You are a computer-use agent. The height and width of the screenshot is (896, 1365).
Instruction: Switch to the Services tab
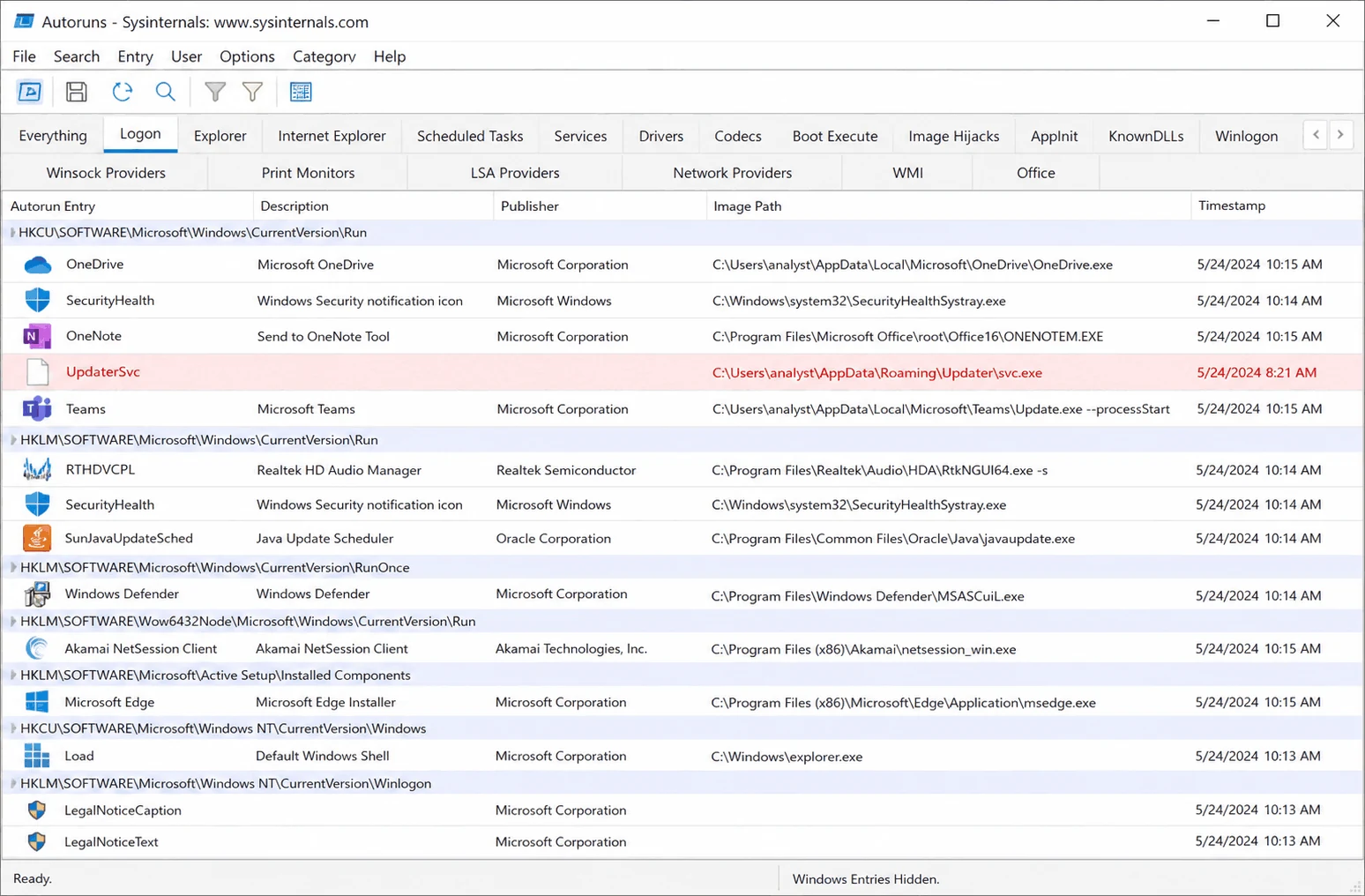click(580, 136)
